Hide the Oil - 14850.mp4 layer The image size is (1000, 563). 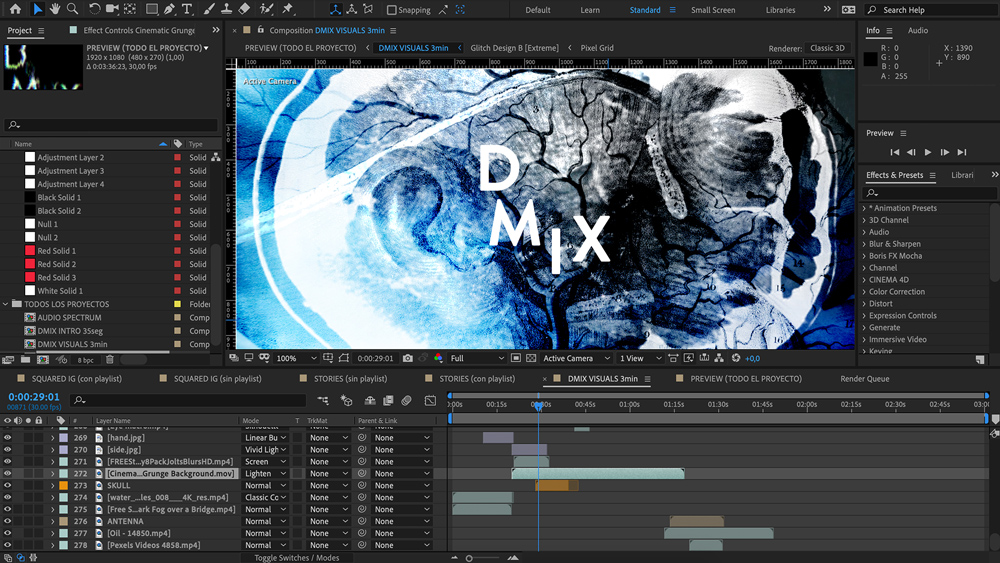[8, 533]
